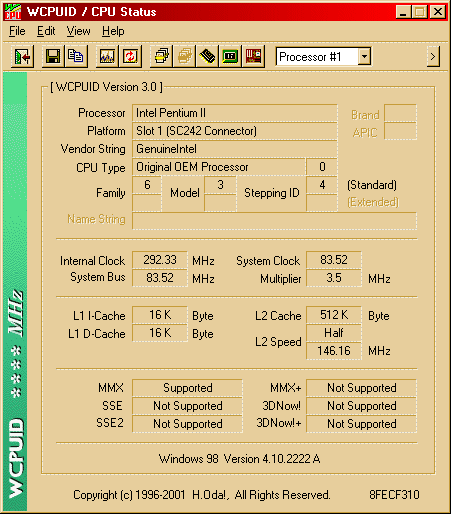
Task: Click the L2 Speed 146.16 value
Action: [x=334, y=351]
